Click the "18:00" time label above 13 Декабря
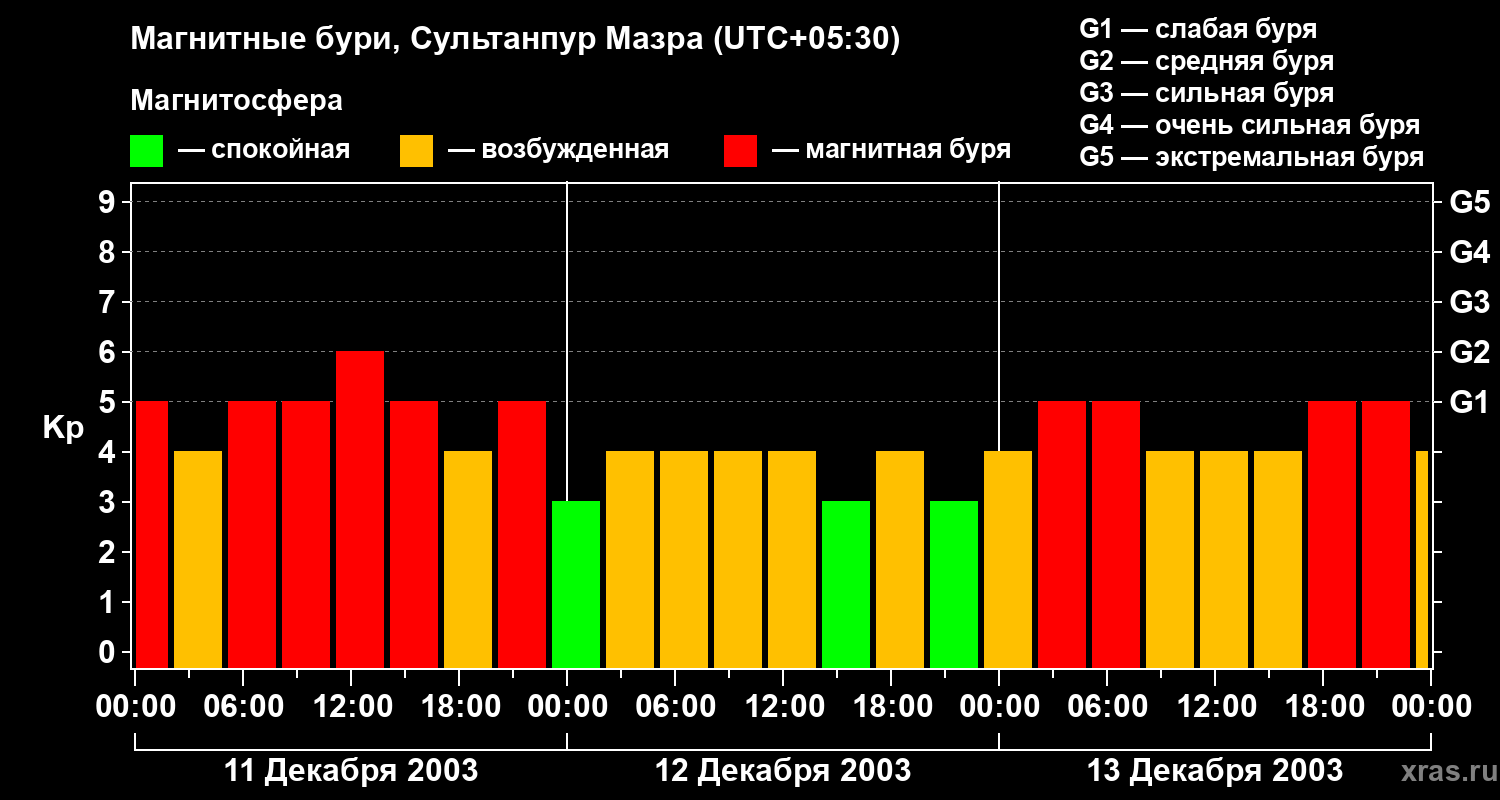This screenshot has width=1500, height=800. [1323, 706]
